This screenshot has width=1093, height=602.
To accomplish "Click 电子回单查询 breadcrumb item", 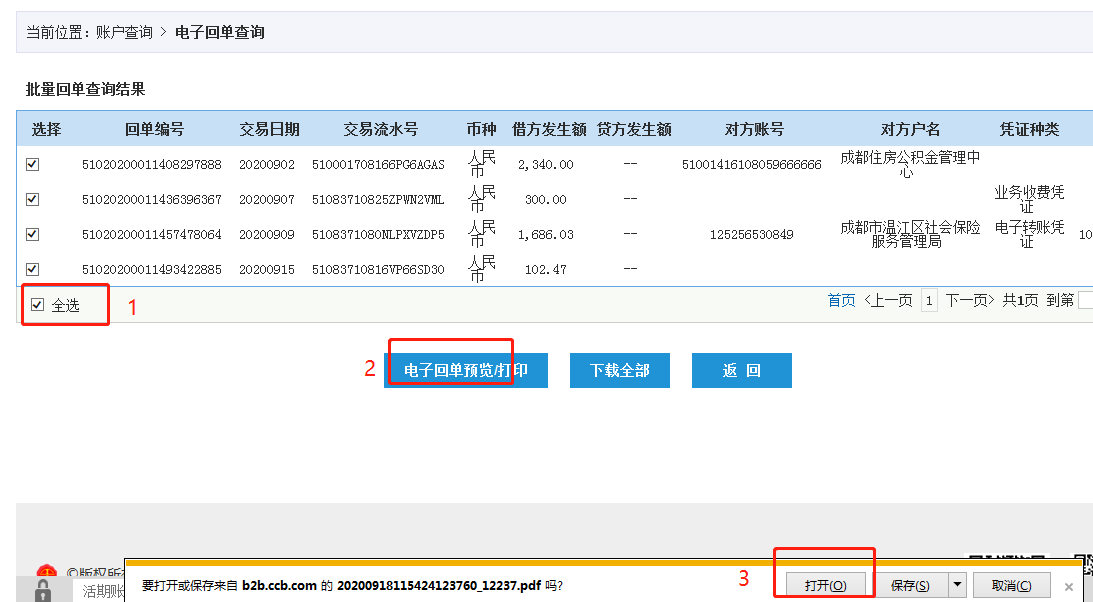I will tap(220, 32).
